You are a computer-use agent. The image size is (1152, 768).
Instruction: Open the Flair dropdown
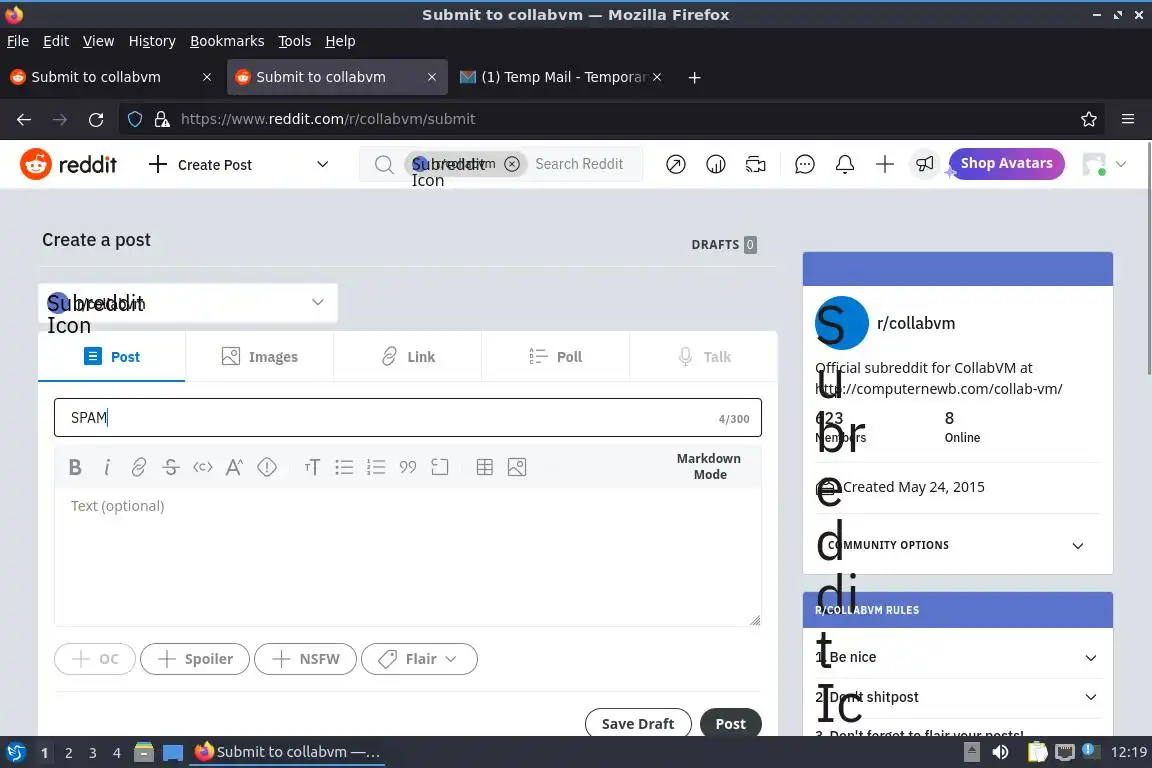point(420,658)
